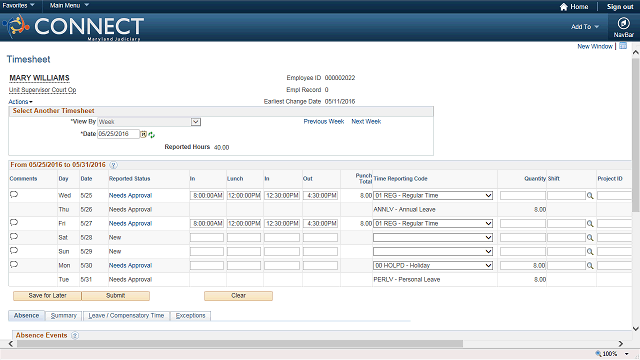
Task: Open the NavBar compass icon
Action: [x=623, y=23]
